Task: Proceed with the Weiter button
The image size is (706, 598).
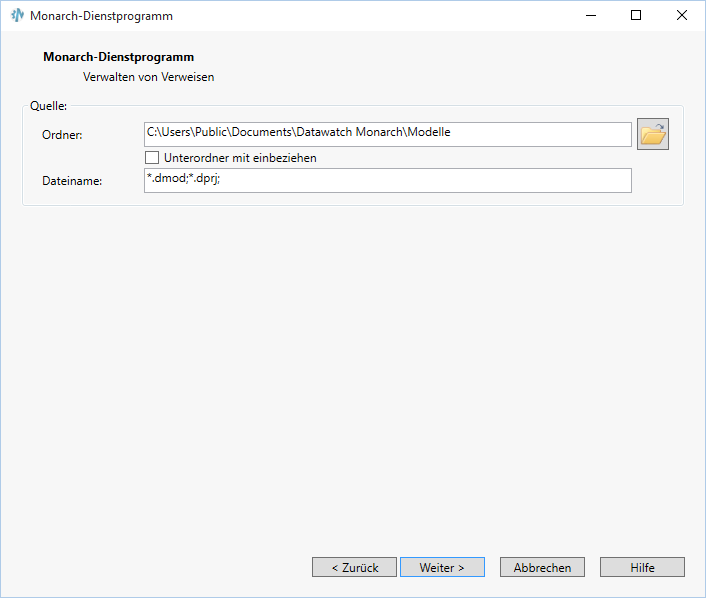Action: tap(442, 567)
